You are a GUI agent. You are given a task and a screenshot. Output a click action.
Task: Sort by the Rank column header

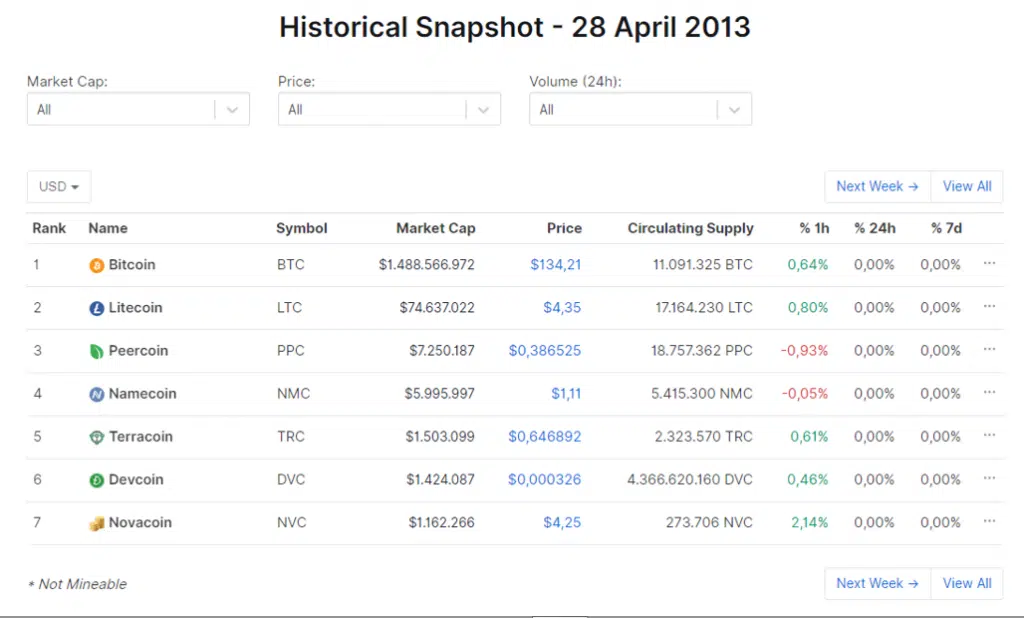tap(49, 228)
